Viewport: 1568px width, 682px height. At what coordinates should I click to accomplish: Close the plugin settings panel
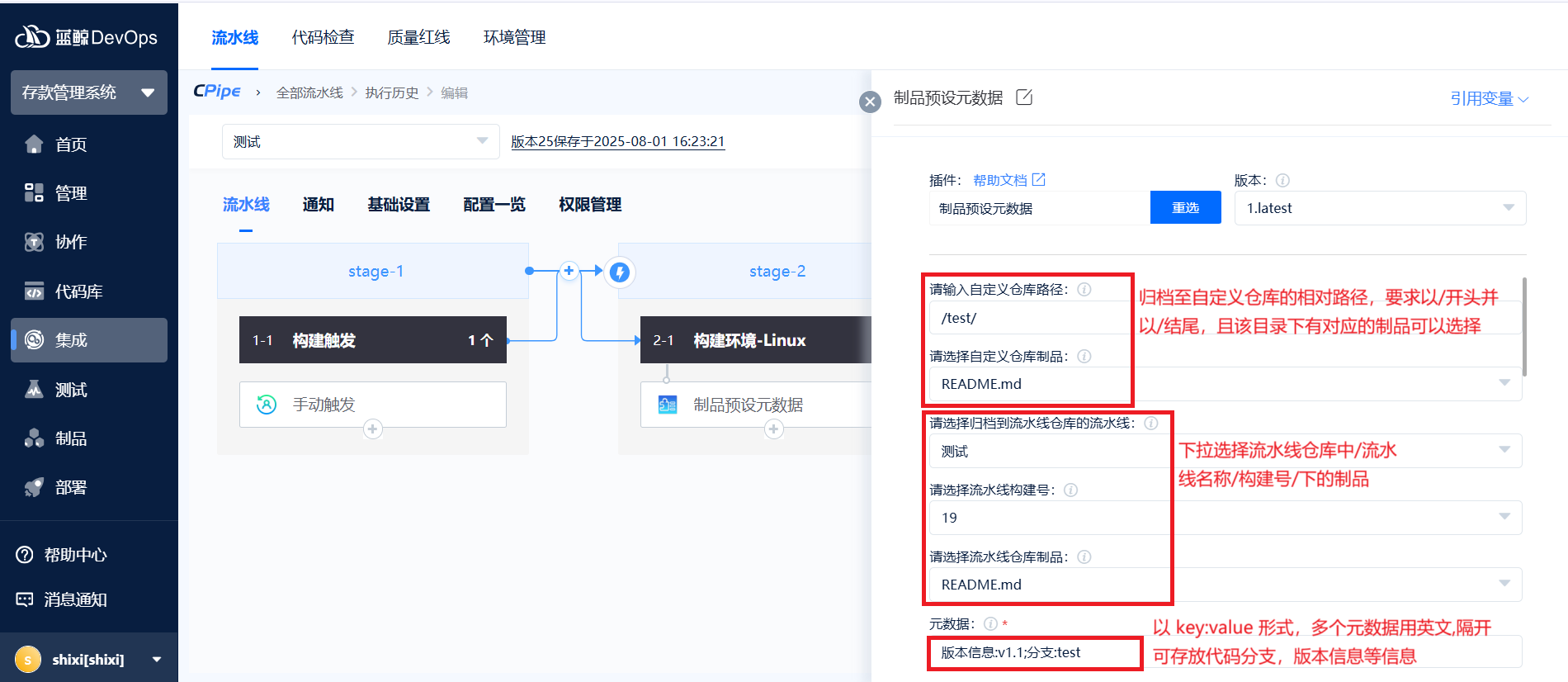point(870,102)
